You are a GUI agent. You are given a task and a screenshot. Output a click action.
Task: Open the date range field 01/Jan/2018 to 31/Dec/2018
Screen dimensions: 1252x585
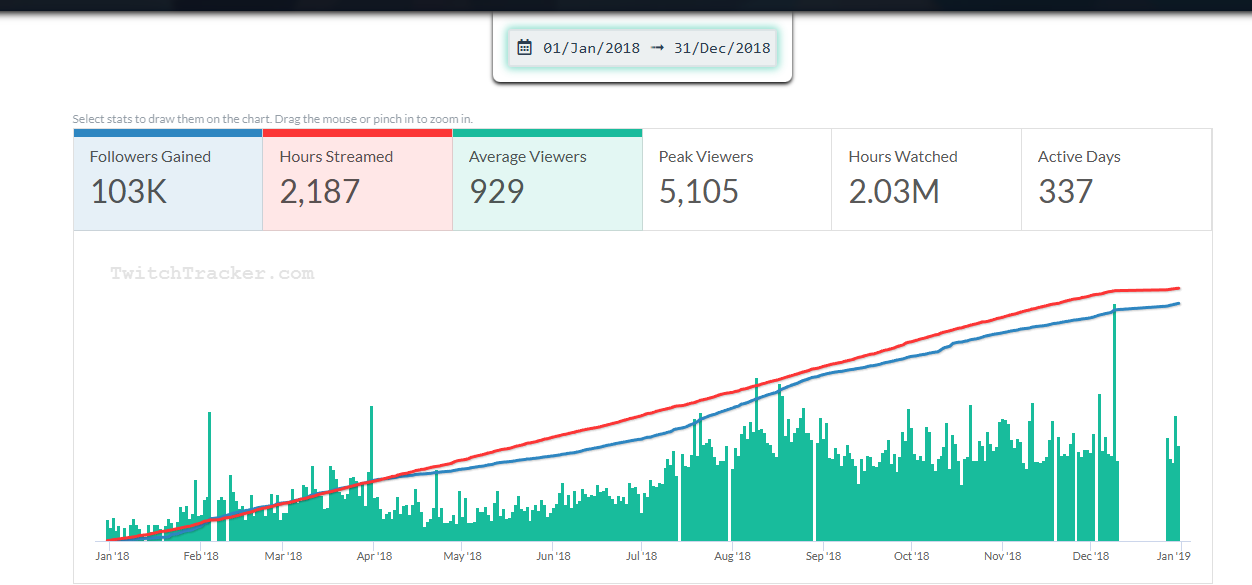point(643,48)
